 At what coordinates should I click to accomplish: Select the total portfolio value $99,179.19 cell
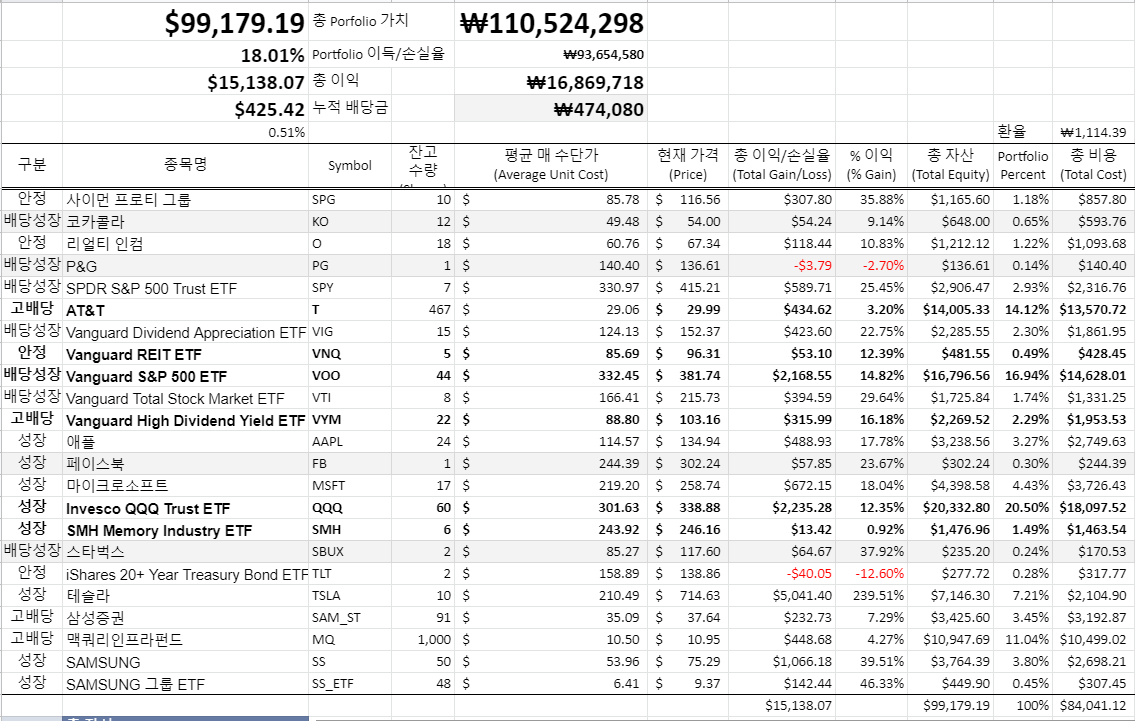[185, 22]
